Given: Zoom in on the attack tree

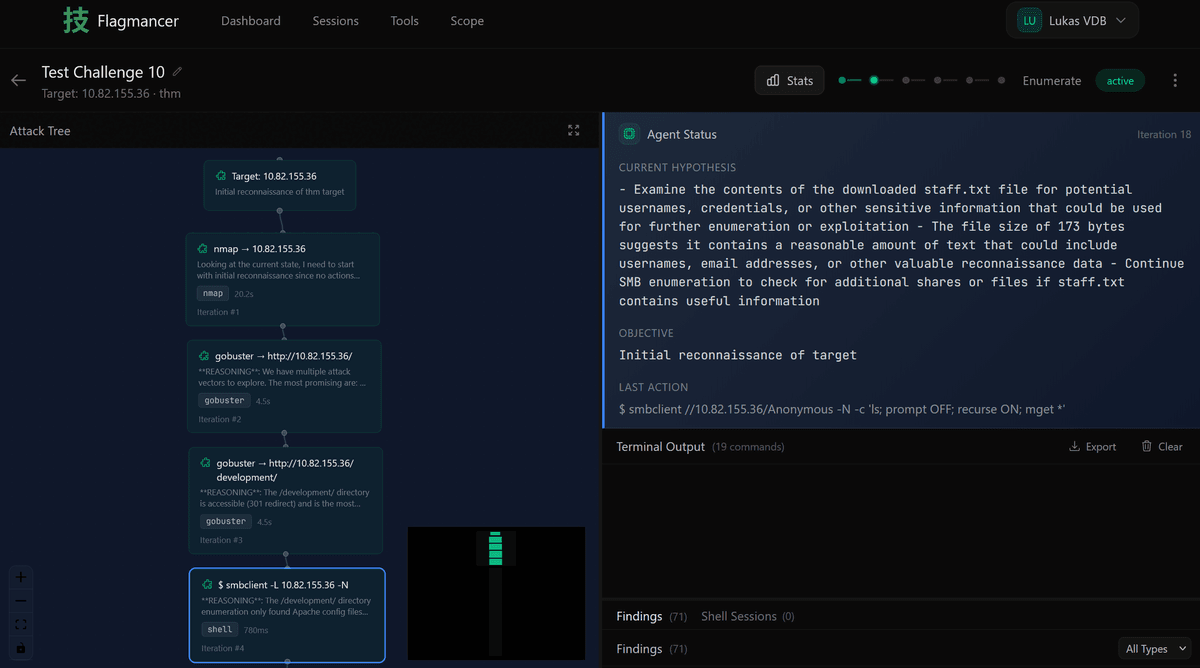Looking at the screenshot, I should click(x=21, y=577).
